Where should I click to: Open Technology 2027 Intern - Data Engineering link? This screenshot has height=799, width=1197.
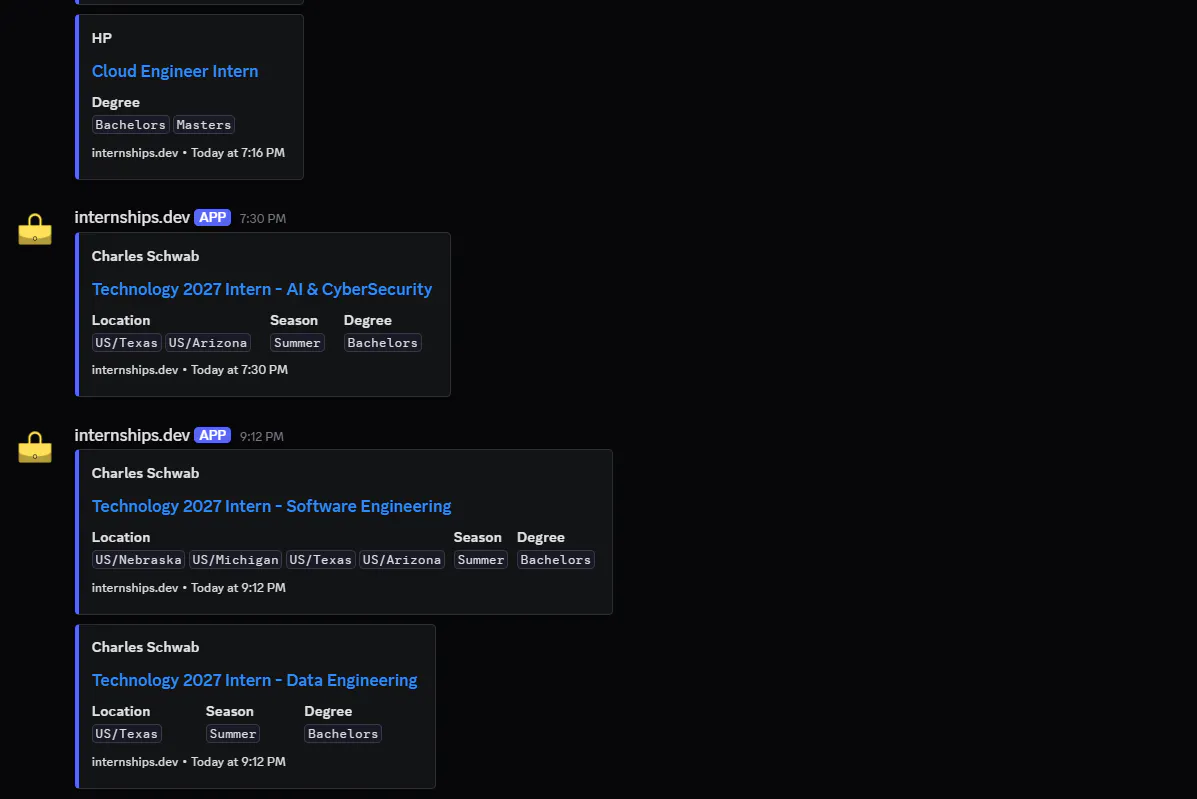[x=254, y=680]
